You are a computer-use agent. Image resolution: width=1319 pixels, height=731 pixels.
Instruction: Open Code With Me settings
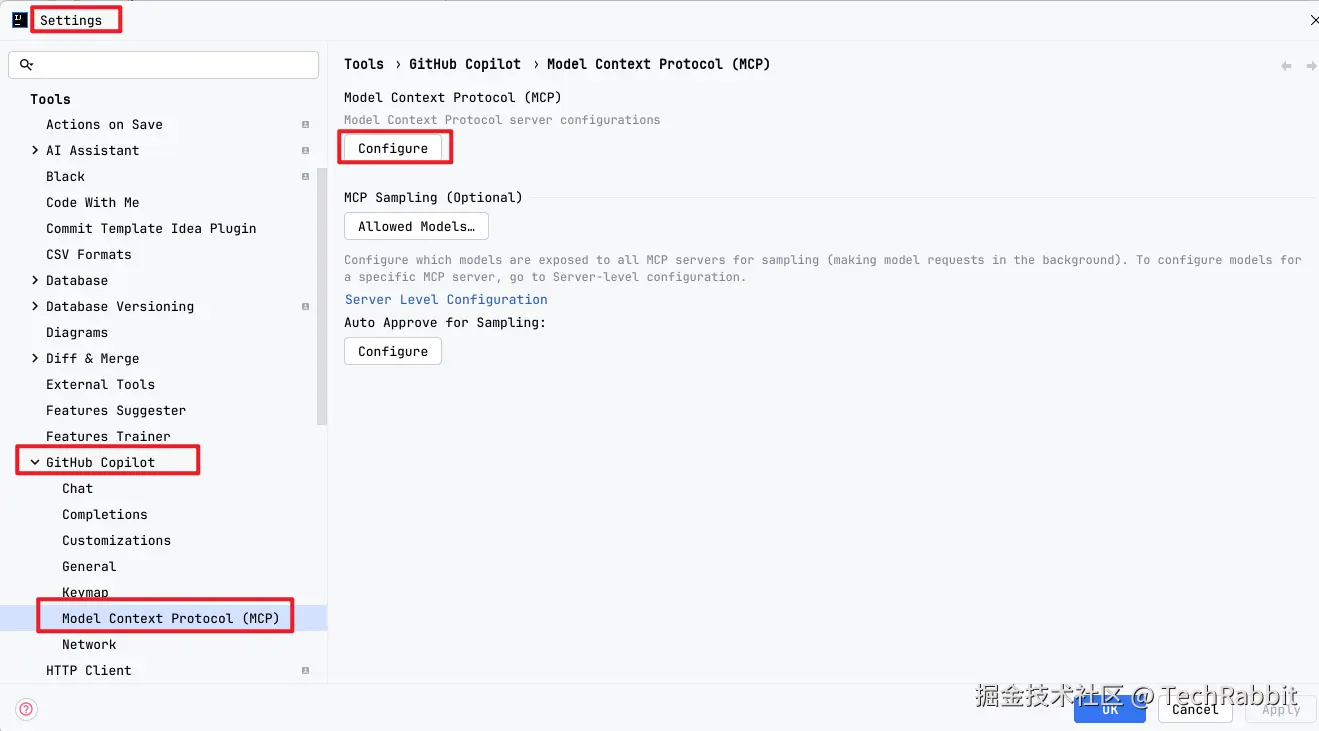tap(92, 203)
